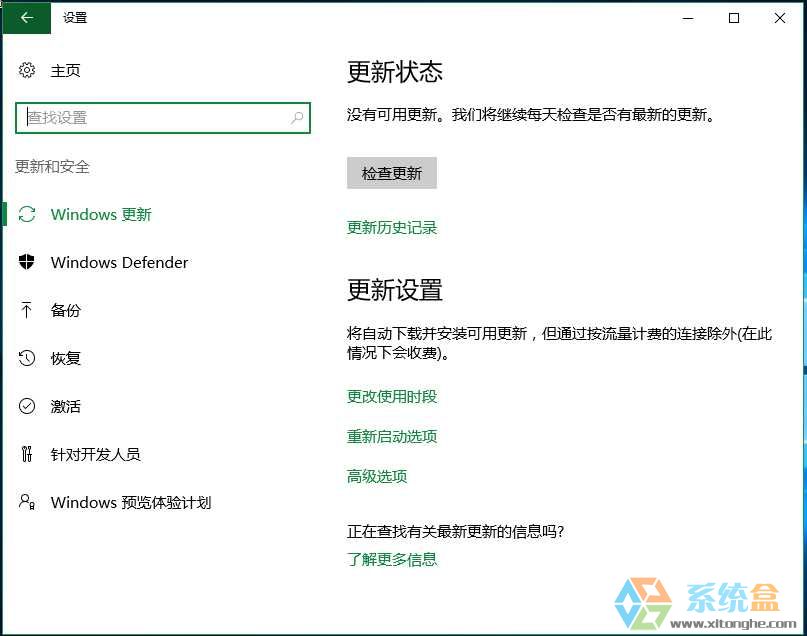Open the 了解更多信息 link
Viewport: 807px width, 636px height.
point(392,559)
